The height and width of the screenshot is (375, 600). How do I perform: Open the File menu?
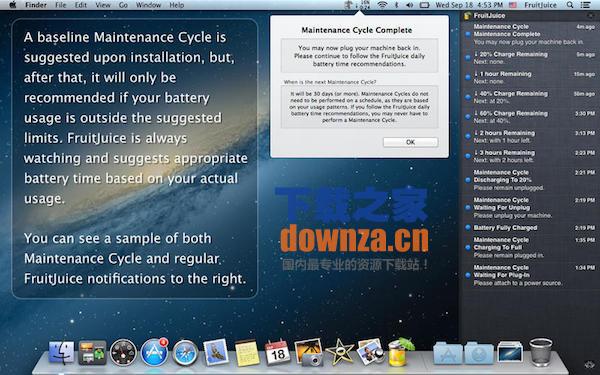[x=60, y=5]
